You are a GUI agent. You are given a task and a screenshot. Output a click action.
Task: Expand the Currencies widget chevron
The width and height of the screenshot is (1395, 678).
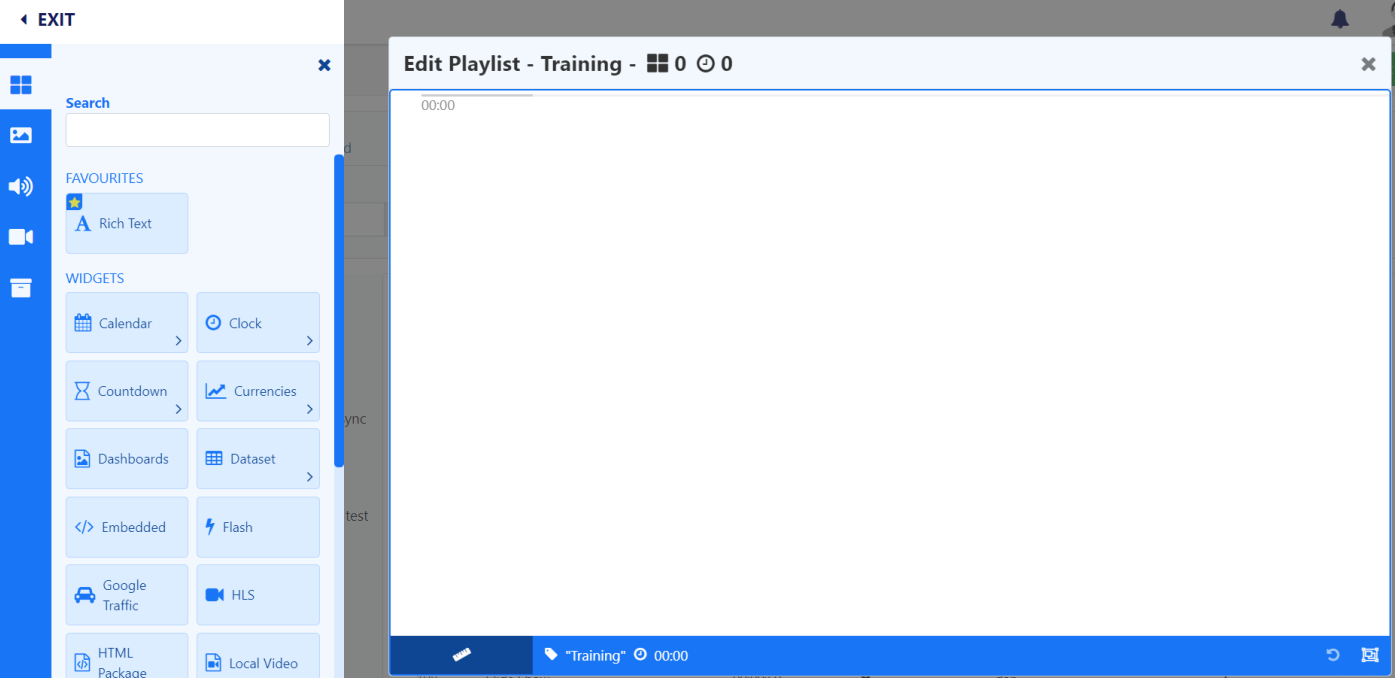pos(310,409)
